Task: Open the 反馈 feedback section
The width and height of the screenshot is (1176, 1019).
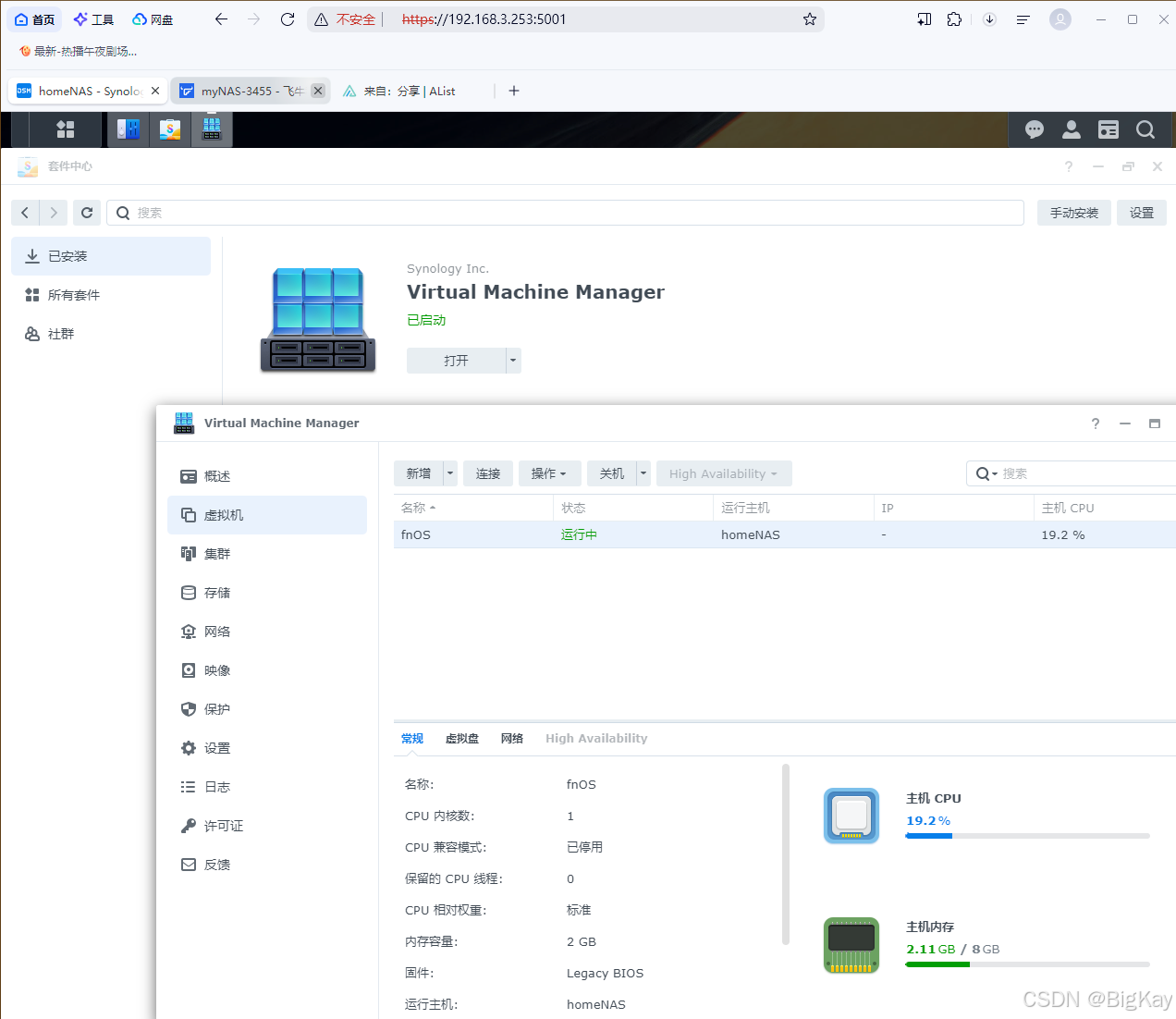Action: point(267,865)
